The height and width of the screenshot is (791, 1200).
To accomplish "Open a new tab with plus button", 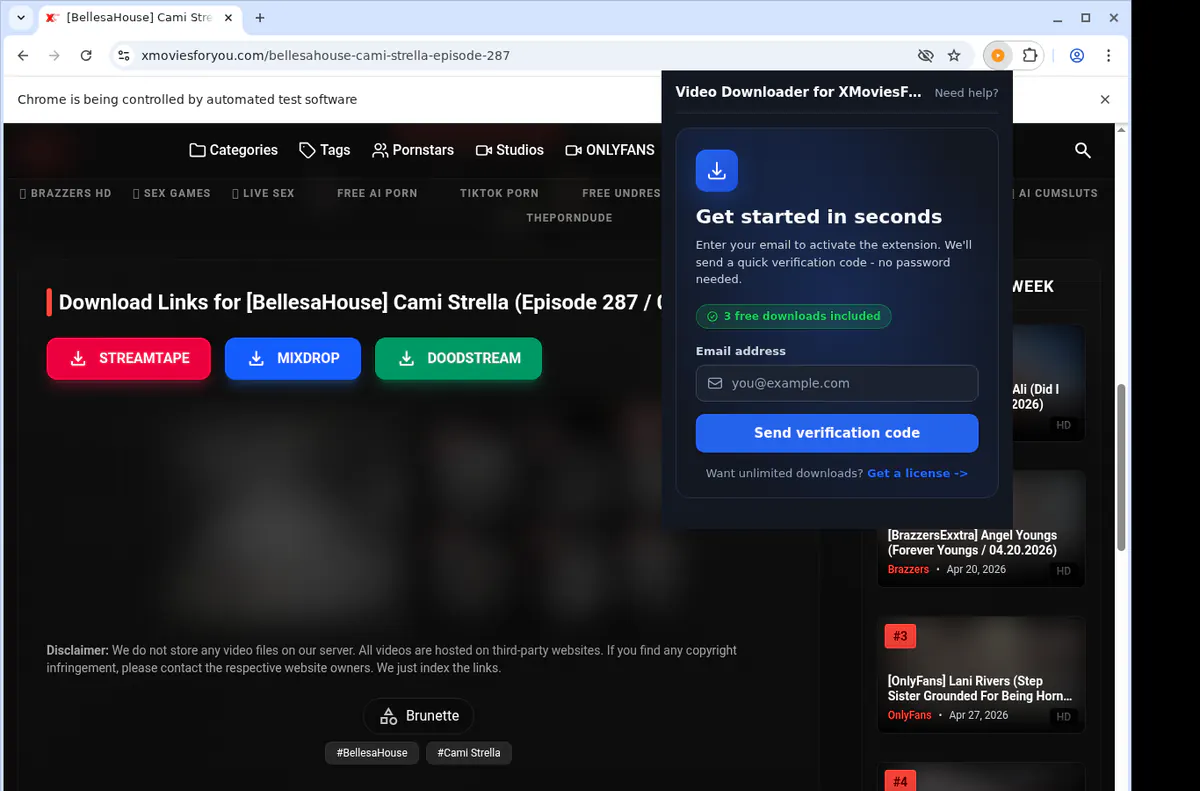I will [260, 18].
